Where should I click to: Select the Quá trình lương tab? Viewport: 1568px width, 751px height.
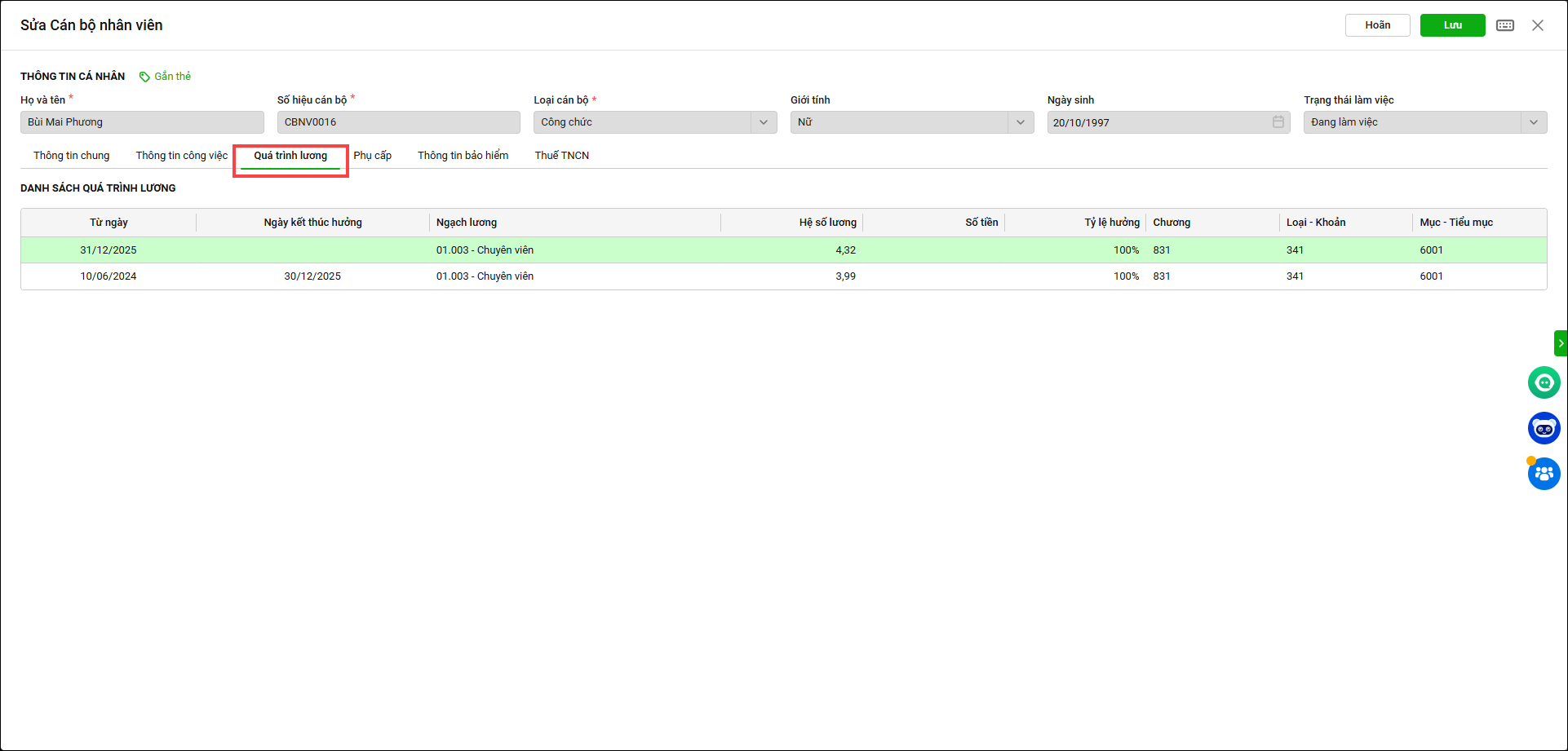point(290,156)
